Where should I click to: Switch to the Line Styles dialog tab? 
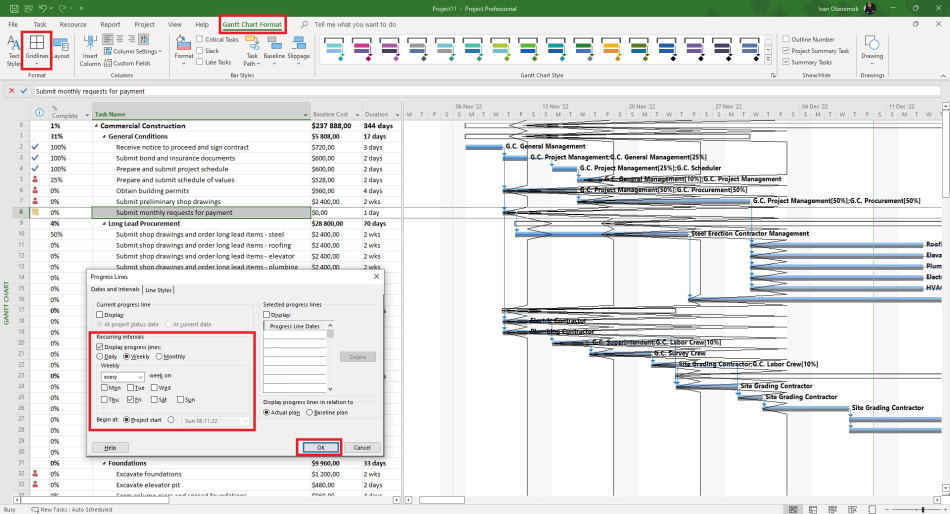159,290
